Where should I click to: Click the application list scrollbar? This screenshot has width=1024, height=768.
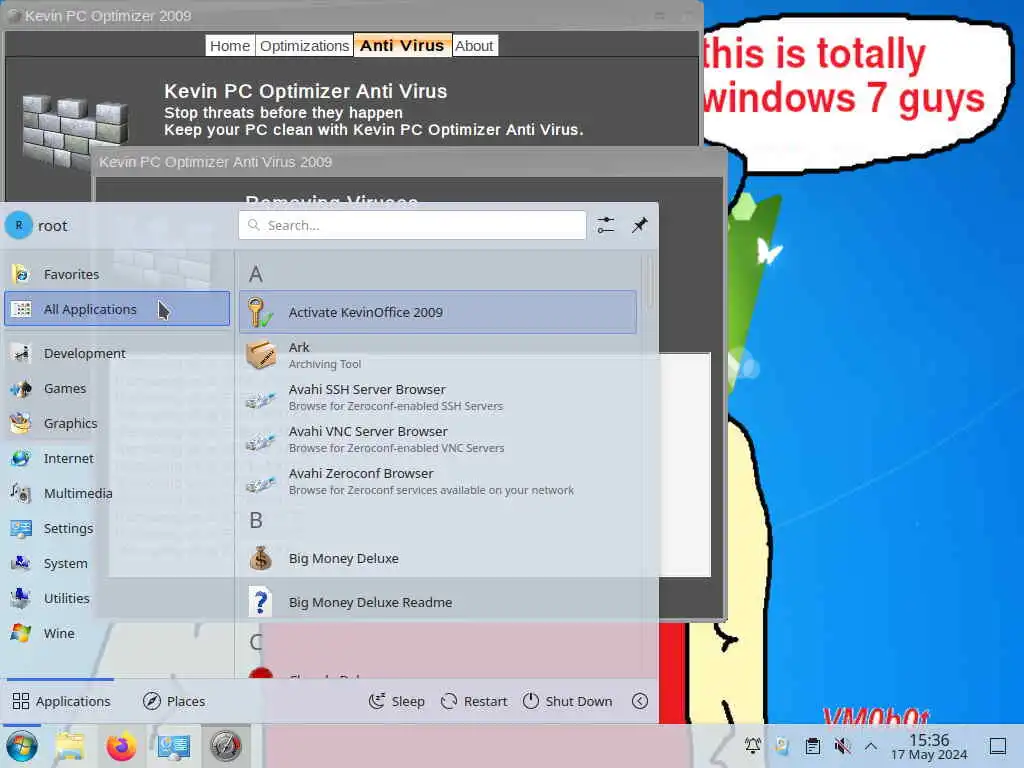click(648, 282)
